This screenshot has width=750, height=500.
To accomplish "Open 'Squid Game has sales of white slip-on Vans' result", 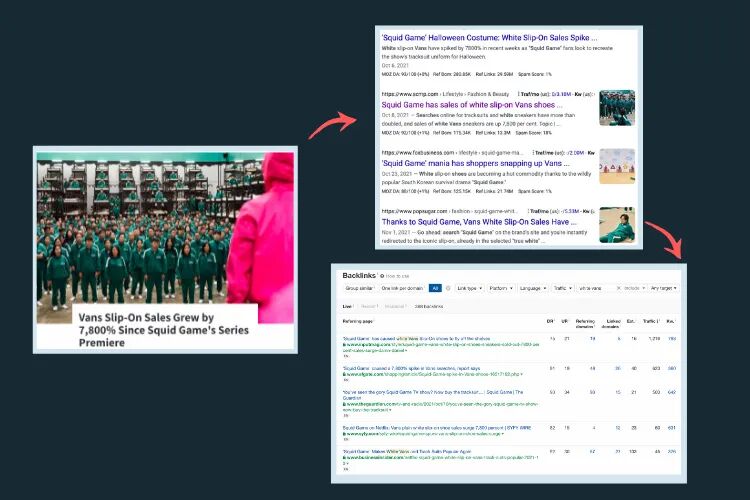I will click(x=472, y=105).
